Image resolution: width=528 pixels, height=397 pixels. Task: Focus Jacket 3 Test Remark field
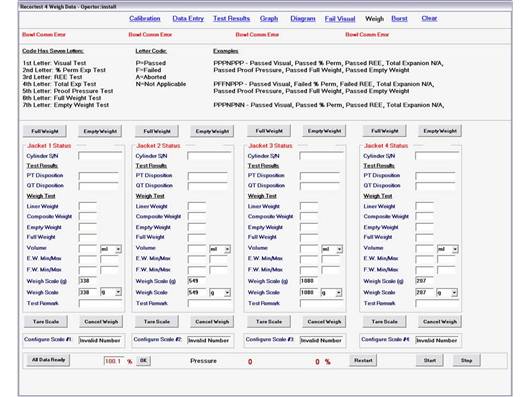point(322,303)
